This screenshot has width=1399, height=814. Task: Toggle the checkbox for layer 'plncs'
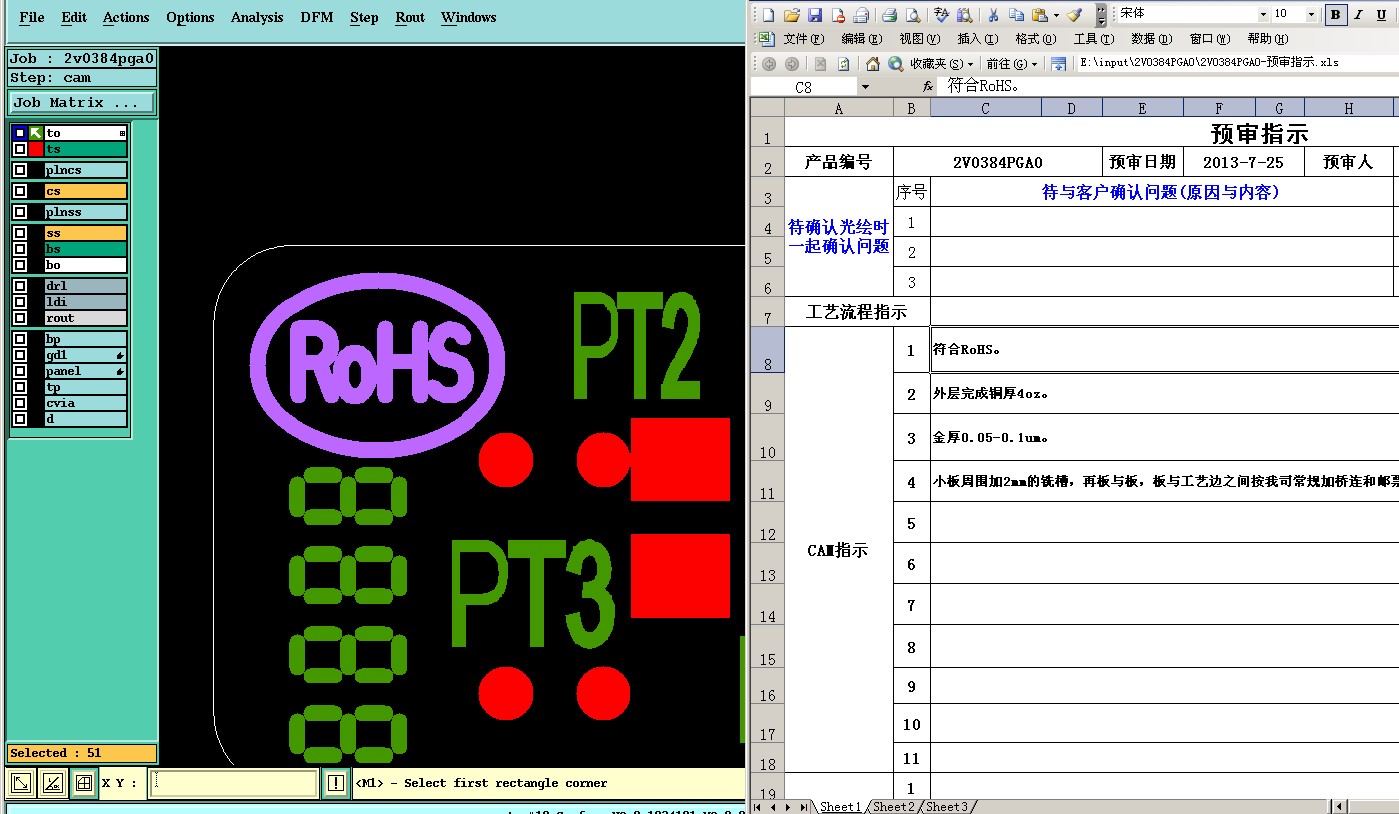(x=20, y=170)
